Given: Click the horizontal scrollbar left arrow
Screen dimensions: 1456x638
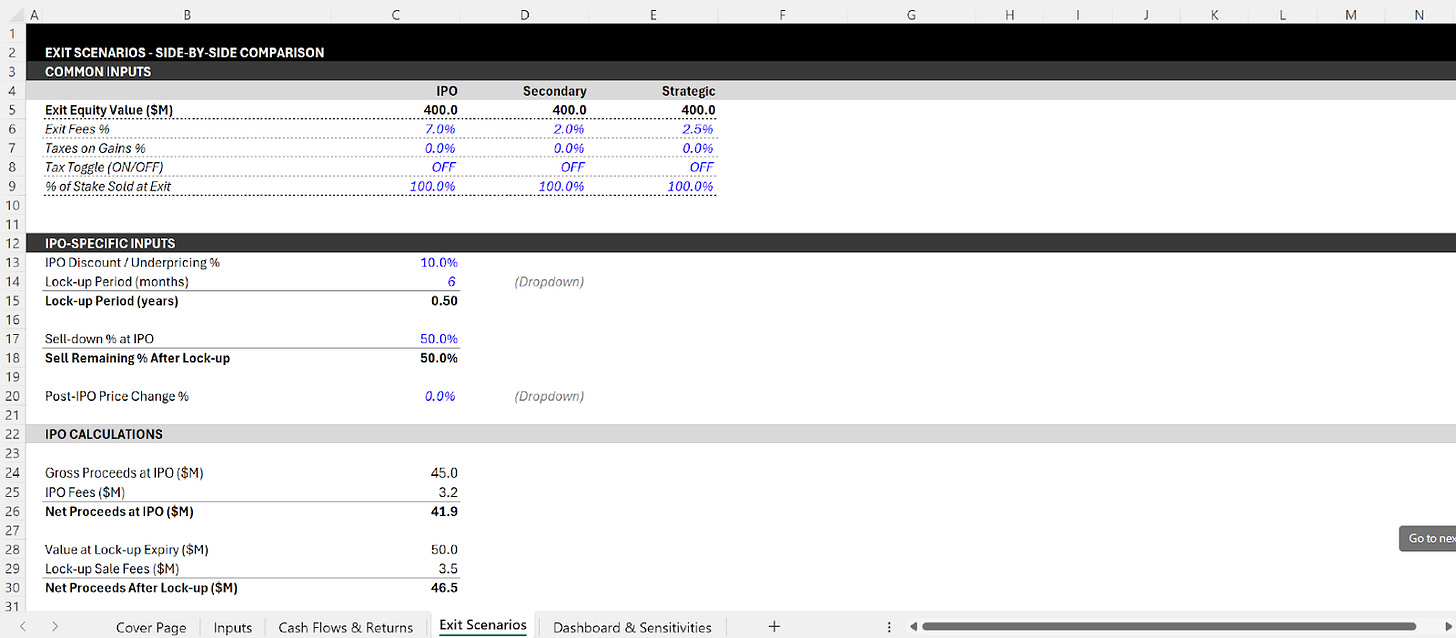Looking at the screenshot, I should [x=913, y=626].
